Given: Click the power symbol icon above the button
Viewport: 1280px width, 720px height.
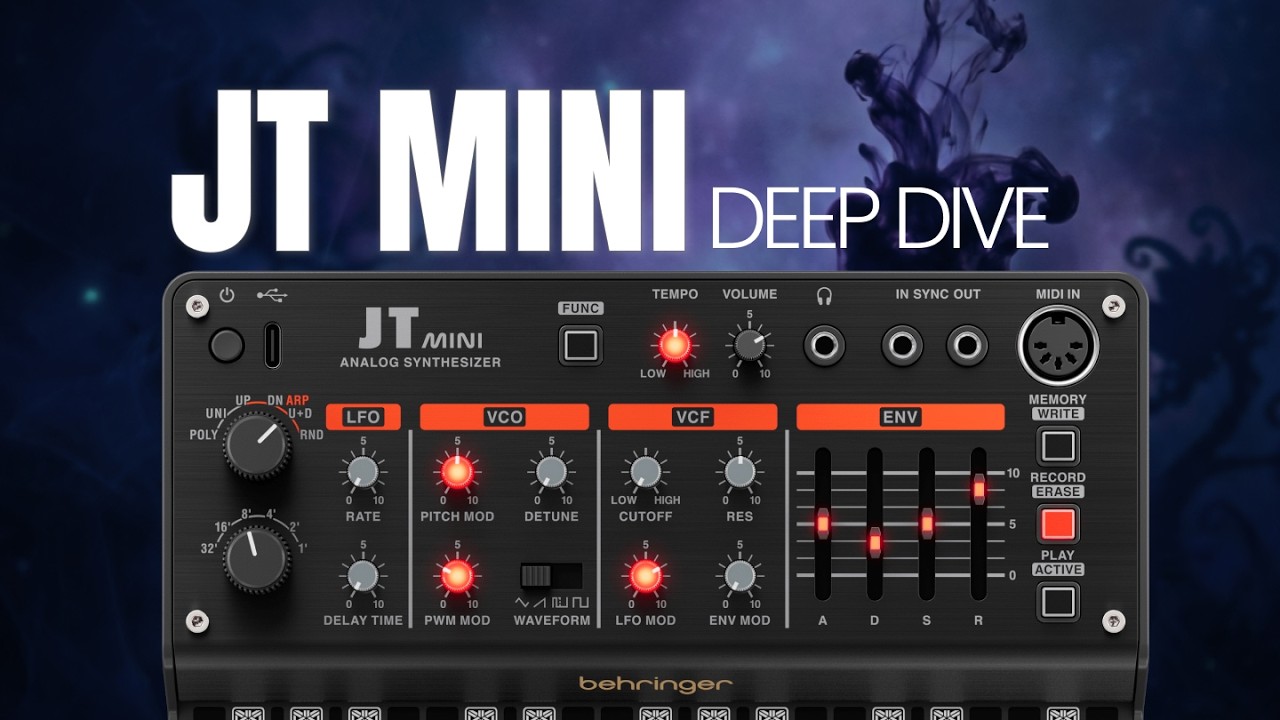Looking at the screenshot, I should [227, 295].
